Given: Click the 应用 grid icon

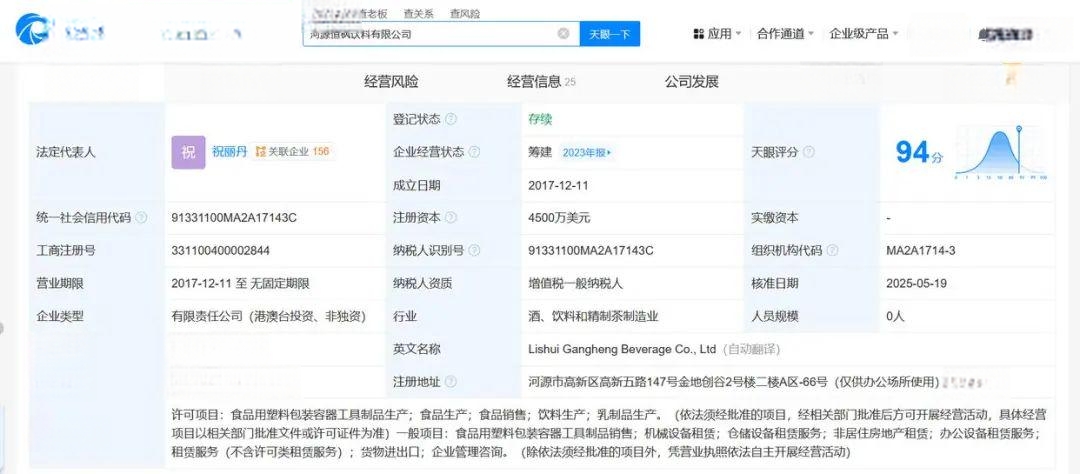Looking at the screenshot, I should pyautogui.click(x=698, y=34).
